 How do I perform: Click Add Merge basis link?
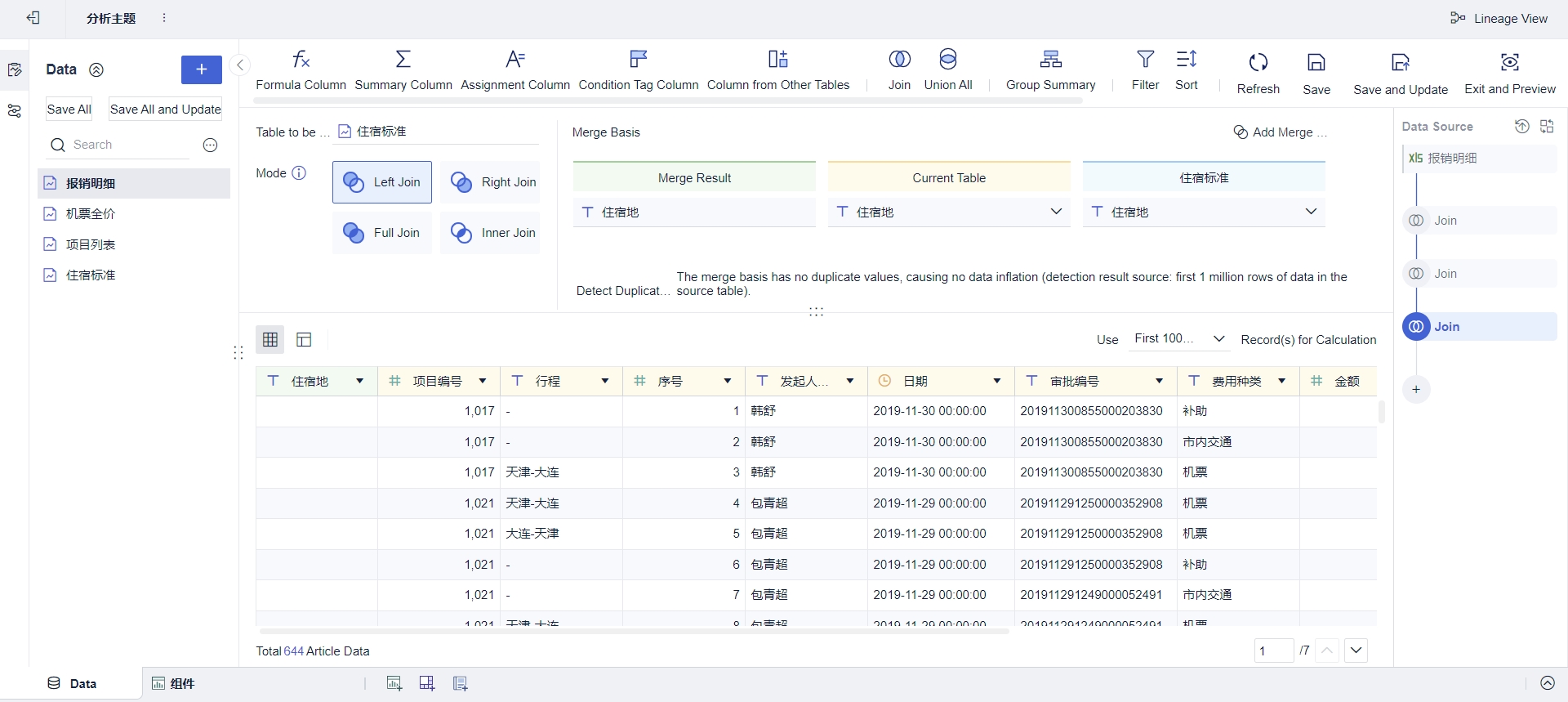tap(1280, 132)
